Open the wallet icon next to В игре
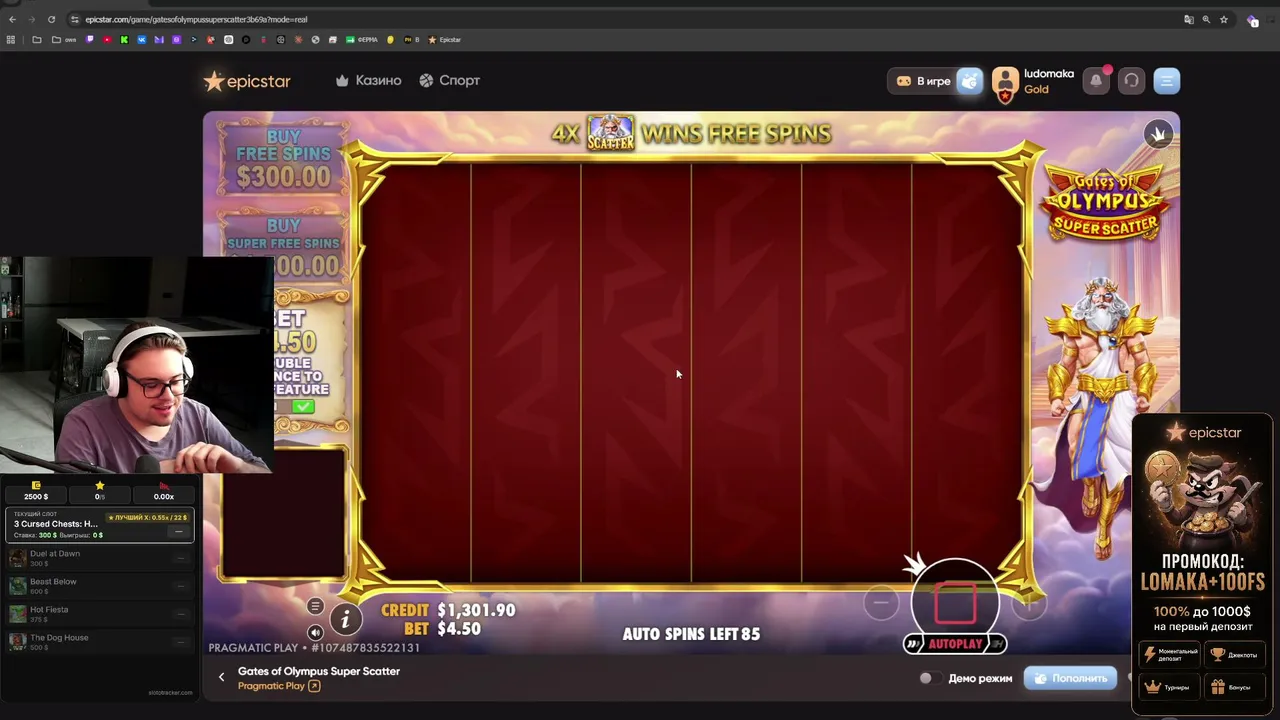This screenshot has height=720, width=1280. [x=970, y=81]
